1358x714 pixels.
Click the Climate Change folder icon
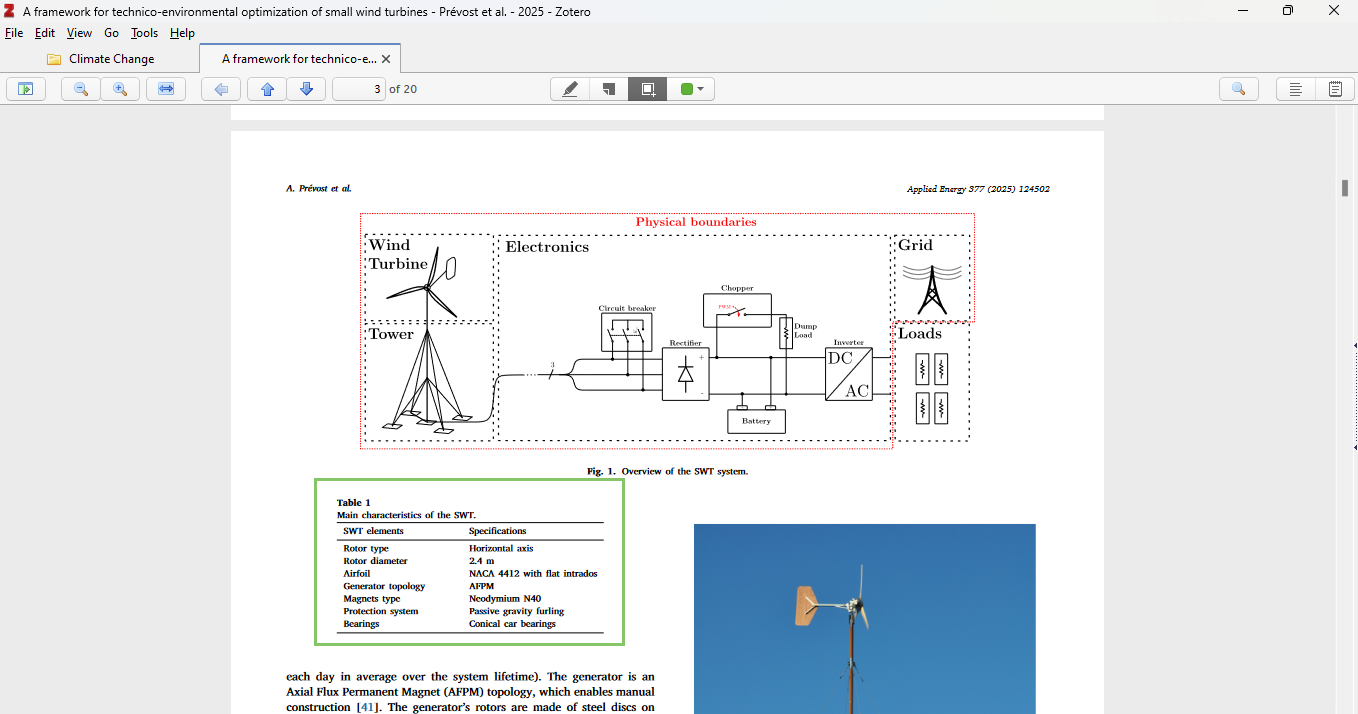click(54, 59)
